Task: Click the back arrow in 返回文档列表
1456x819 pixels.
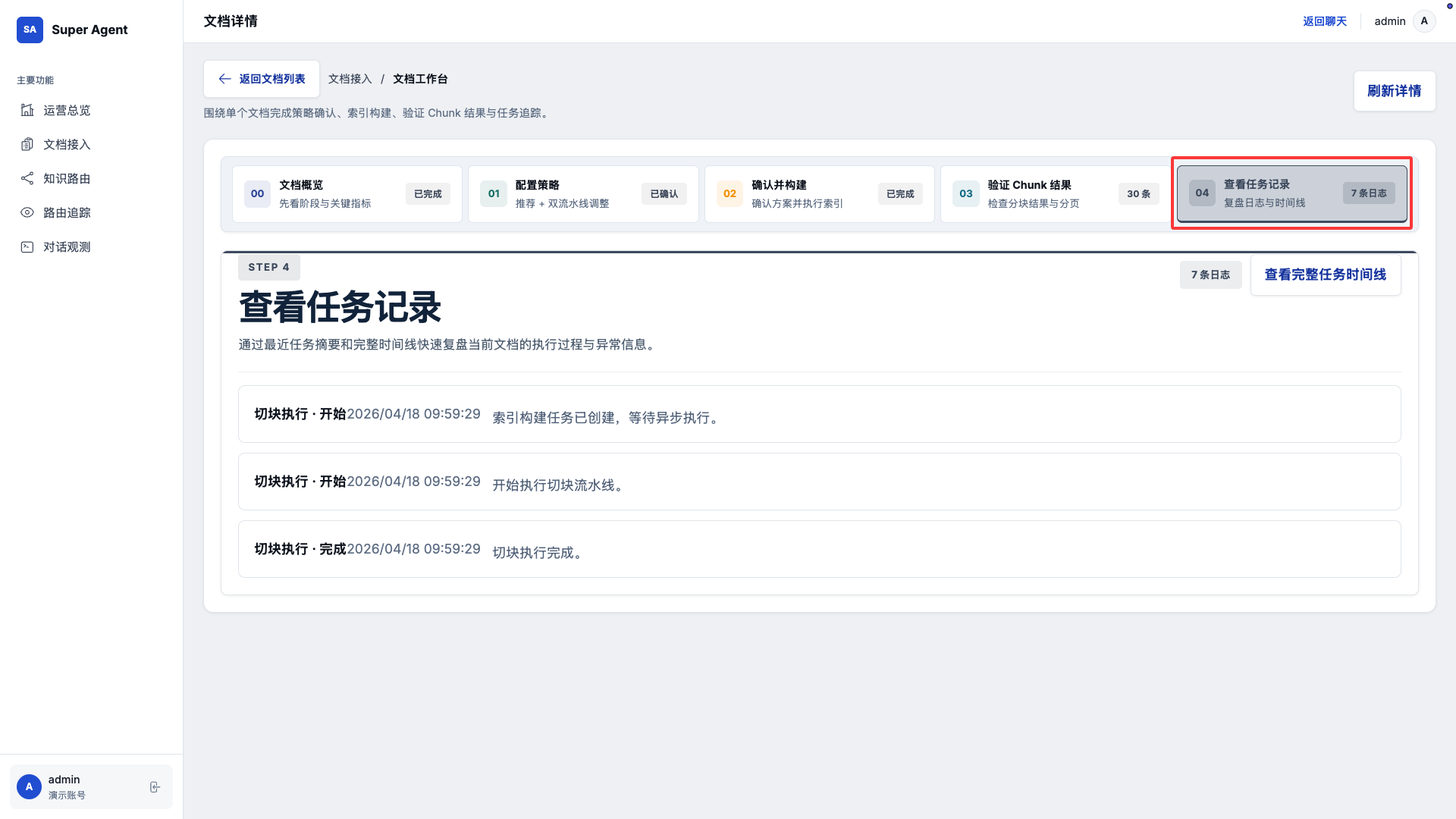Action: (x=224, y=79)
